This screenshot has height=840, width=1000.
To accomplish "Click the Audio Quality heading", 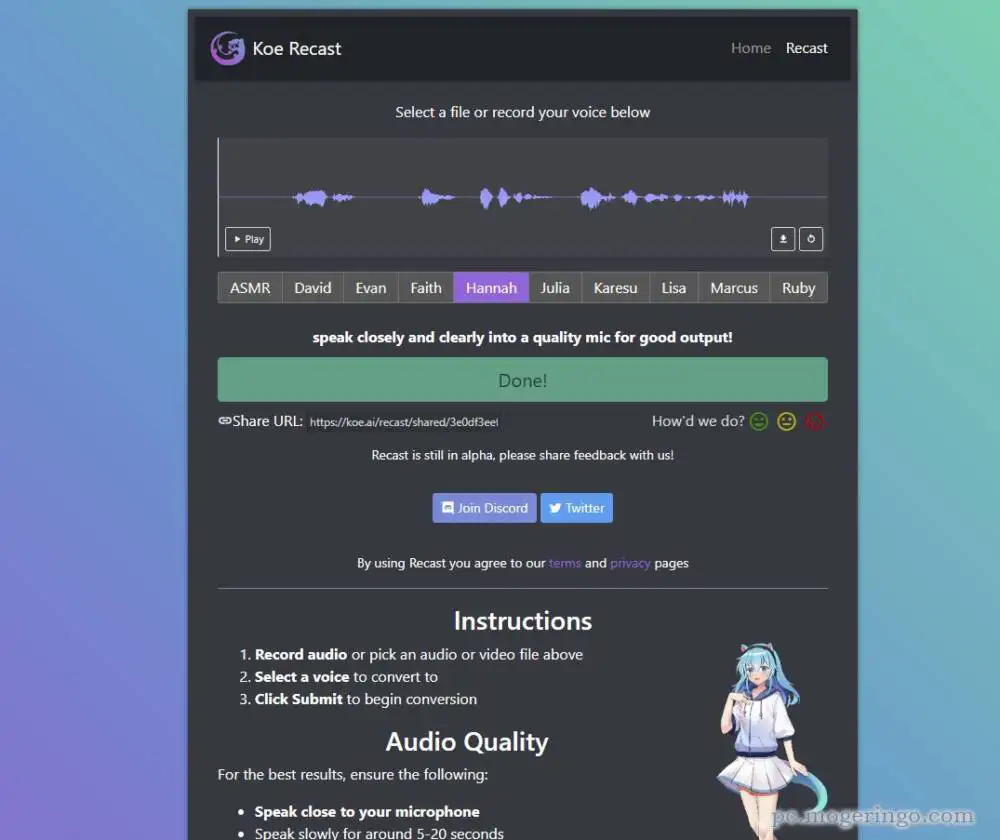I will point(467,742).
